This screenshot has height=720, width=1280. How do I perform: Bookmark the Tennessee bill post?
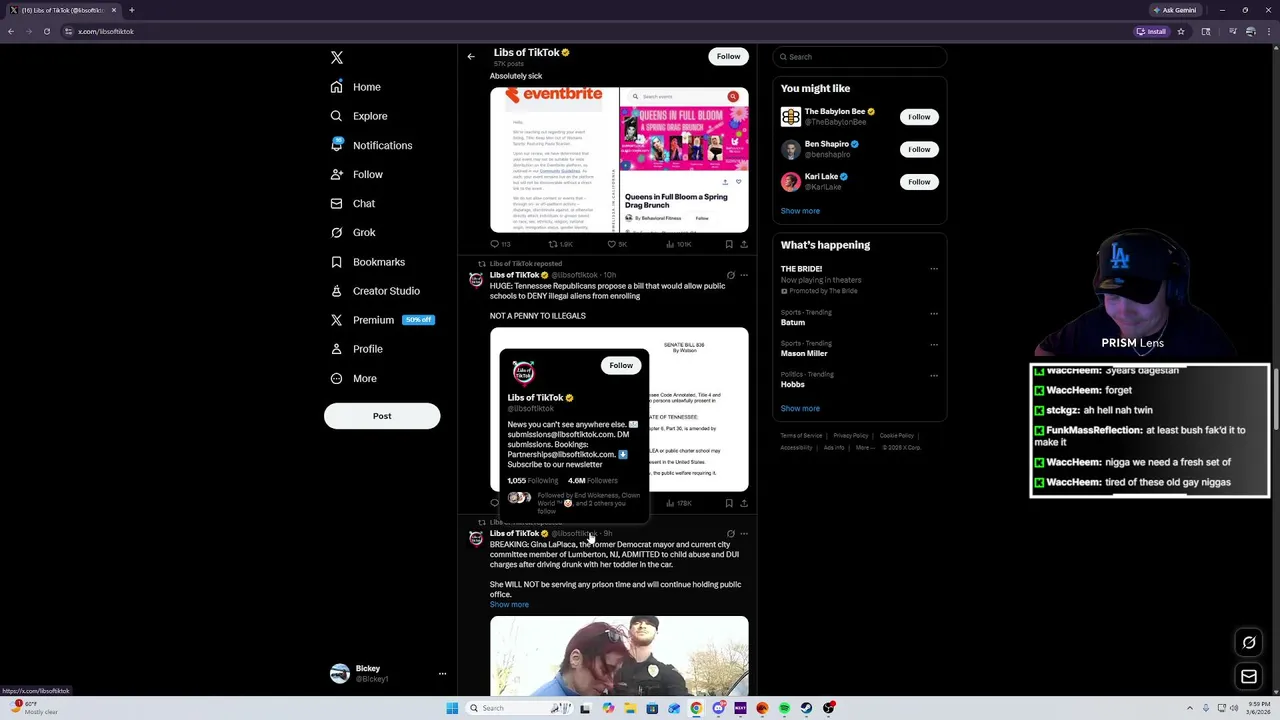click(x=729, y=503)
